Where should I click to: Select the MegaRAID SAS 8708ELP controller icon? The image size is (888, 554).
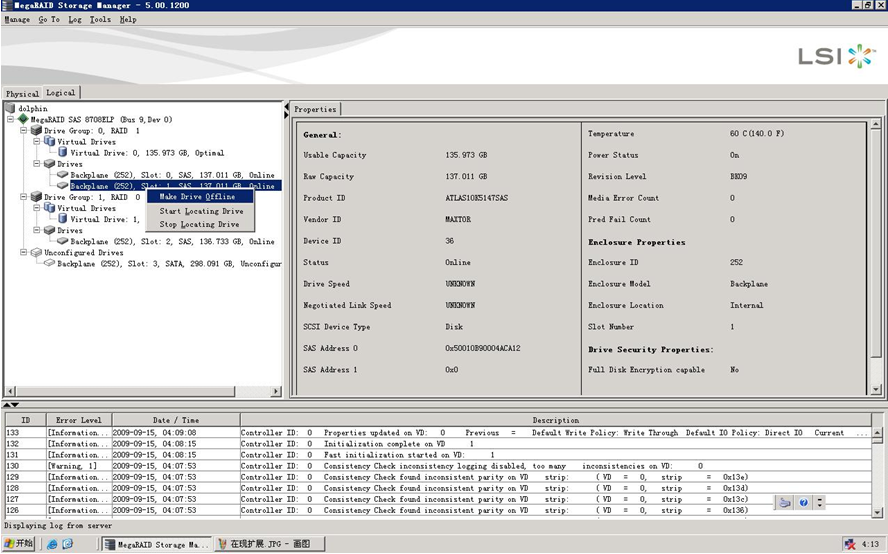[x=23, y=119]
